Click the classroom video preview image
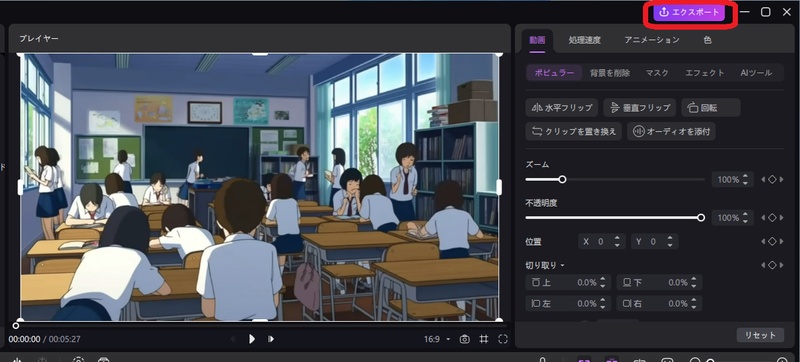 [x=259, y=187]
